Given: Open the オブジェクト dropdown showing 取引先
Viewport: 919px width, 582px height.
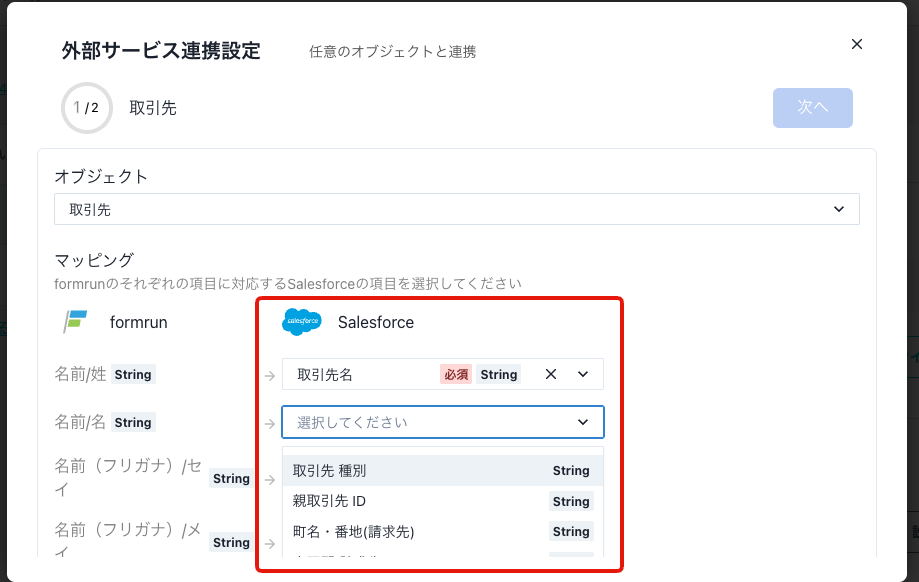Looking at the screenshot, I should (457, 209).
